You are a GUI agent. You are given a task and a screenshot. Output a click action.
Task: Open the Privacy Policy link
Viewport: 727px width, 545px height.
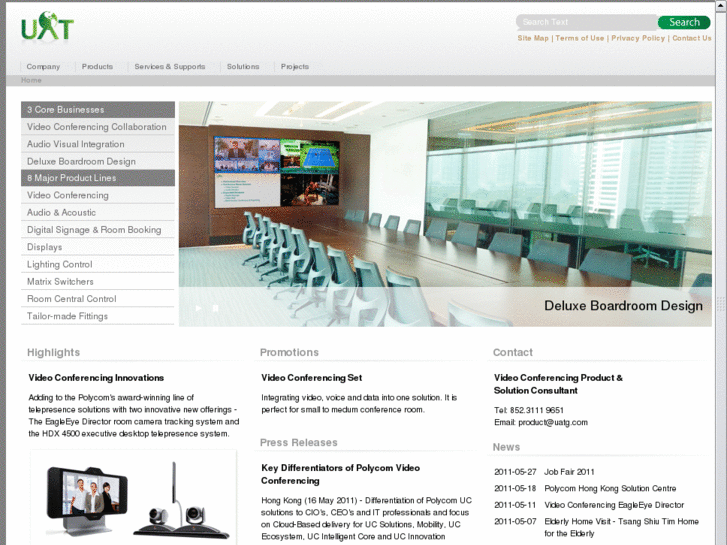638,38
